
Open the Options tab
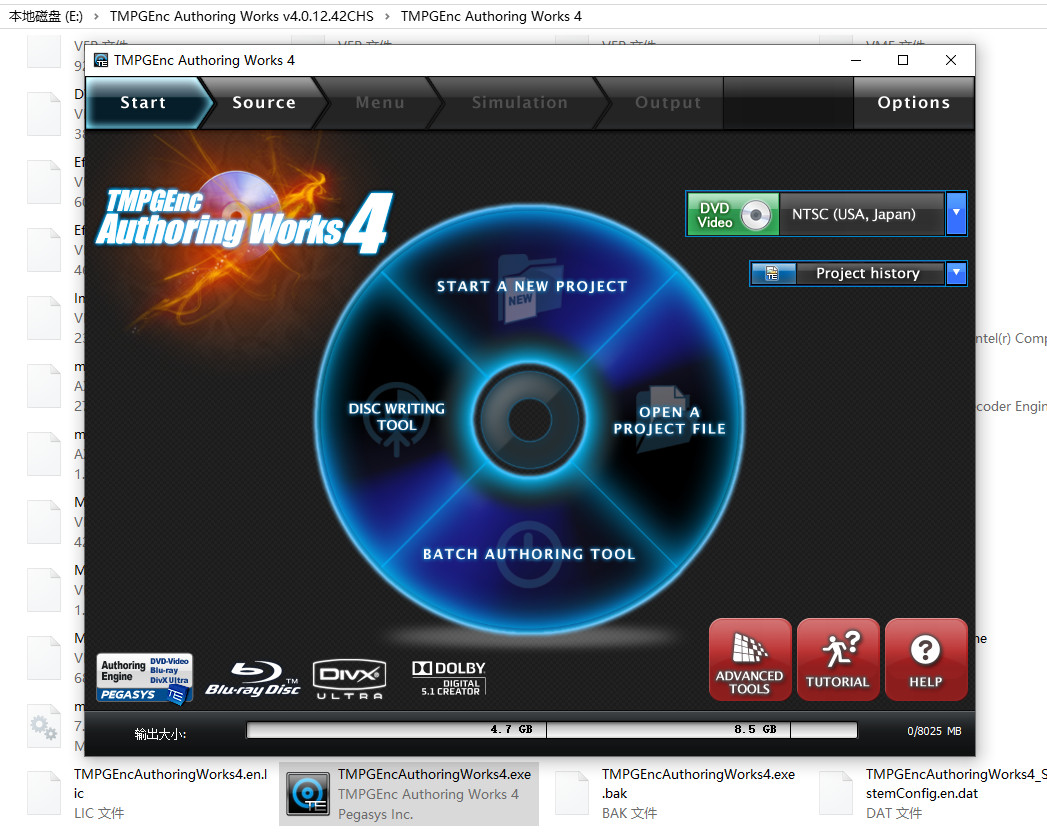(913, 103)
